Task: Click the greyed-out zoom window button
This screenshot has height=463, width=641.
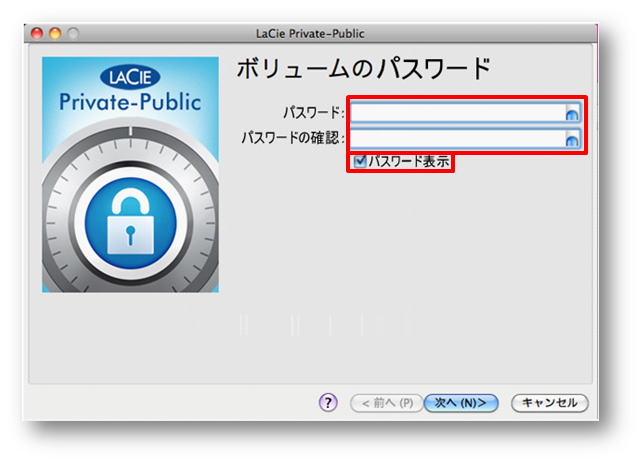Action: tap(74, 33)
